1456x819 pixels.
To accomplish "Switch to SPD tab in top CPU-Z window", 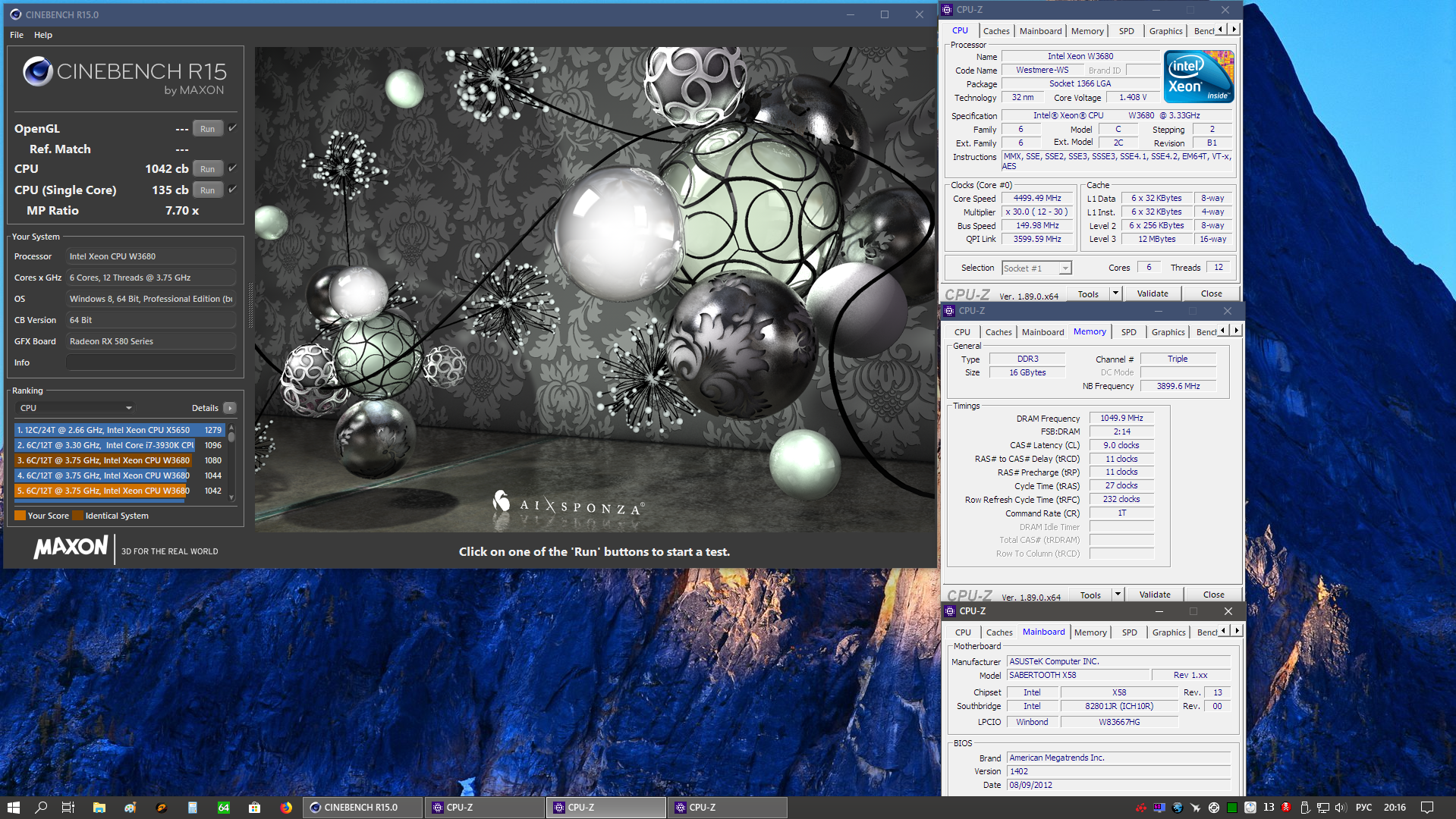I will 1126,31.
